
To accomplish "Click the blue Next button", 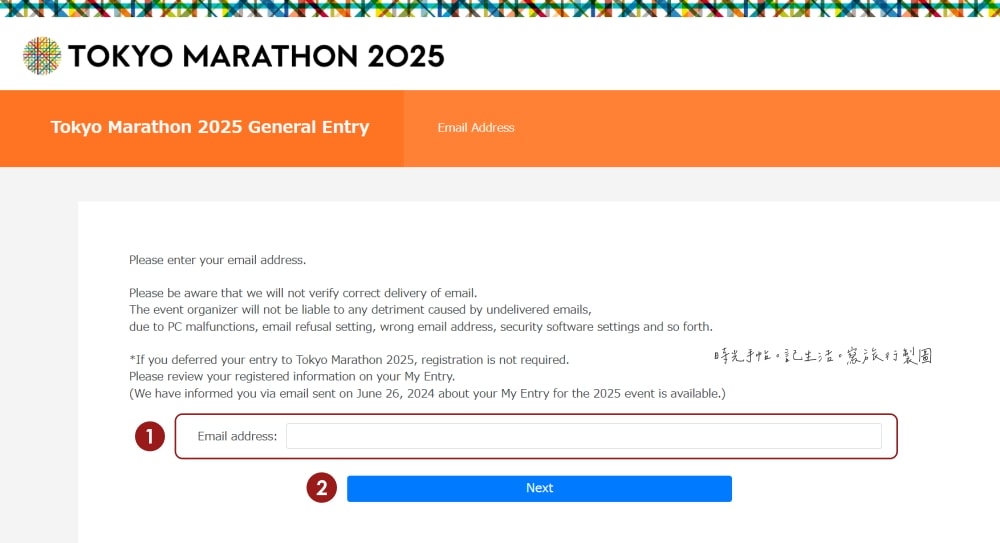I will click(x=540, y=489).
